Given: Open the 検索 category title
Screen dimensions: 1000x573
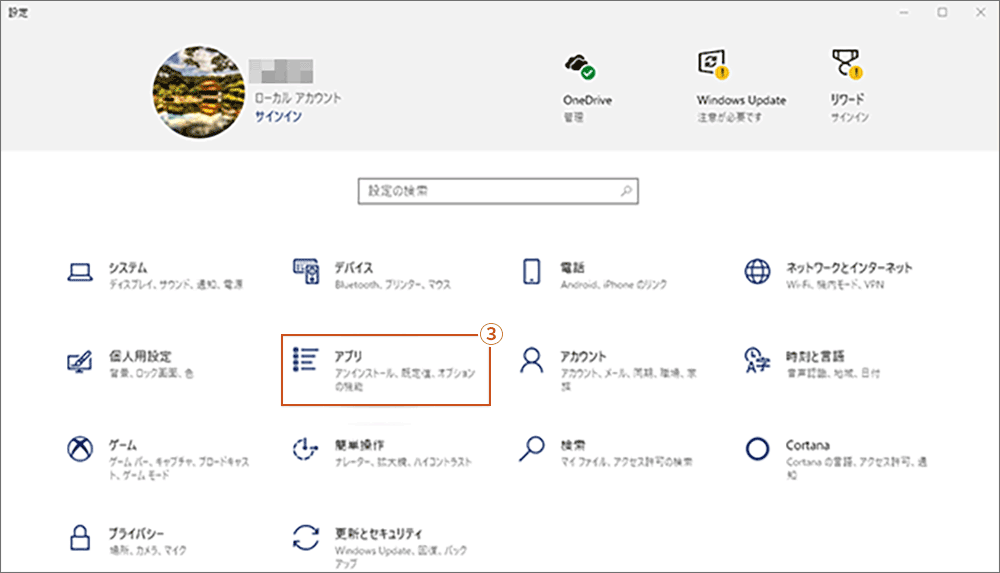Looking at the screenshot, I should click(573, 445).
